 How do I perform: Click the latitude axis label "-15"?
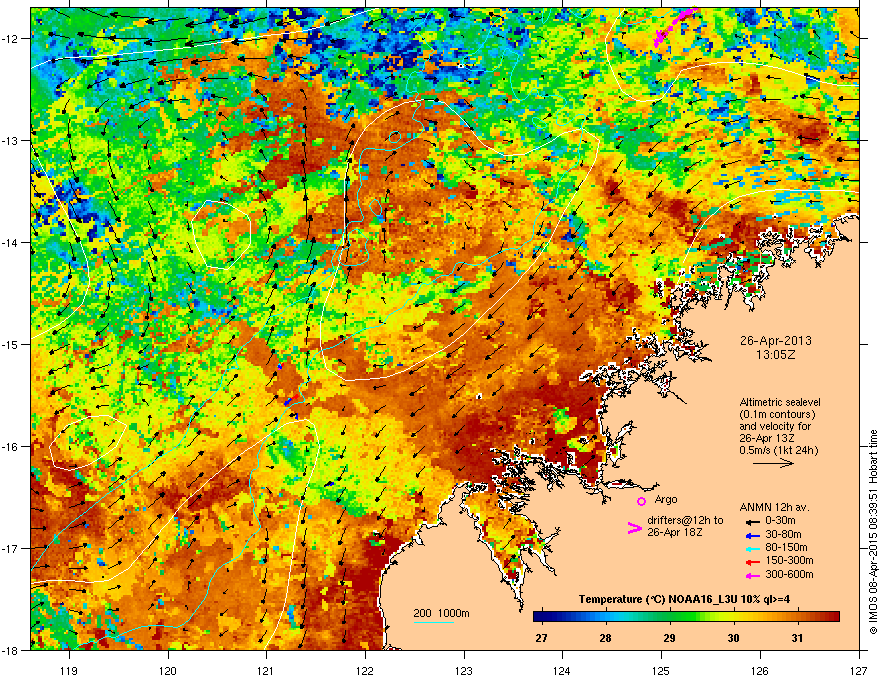[x=10, y=344]
